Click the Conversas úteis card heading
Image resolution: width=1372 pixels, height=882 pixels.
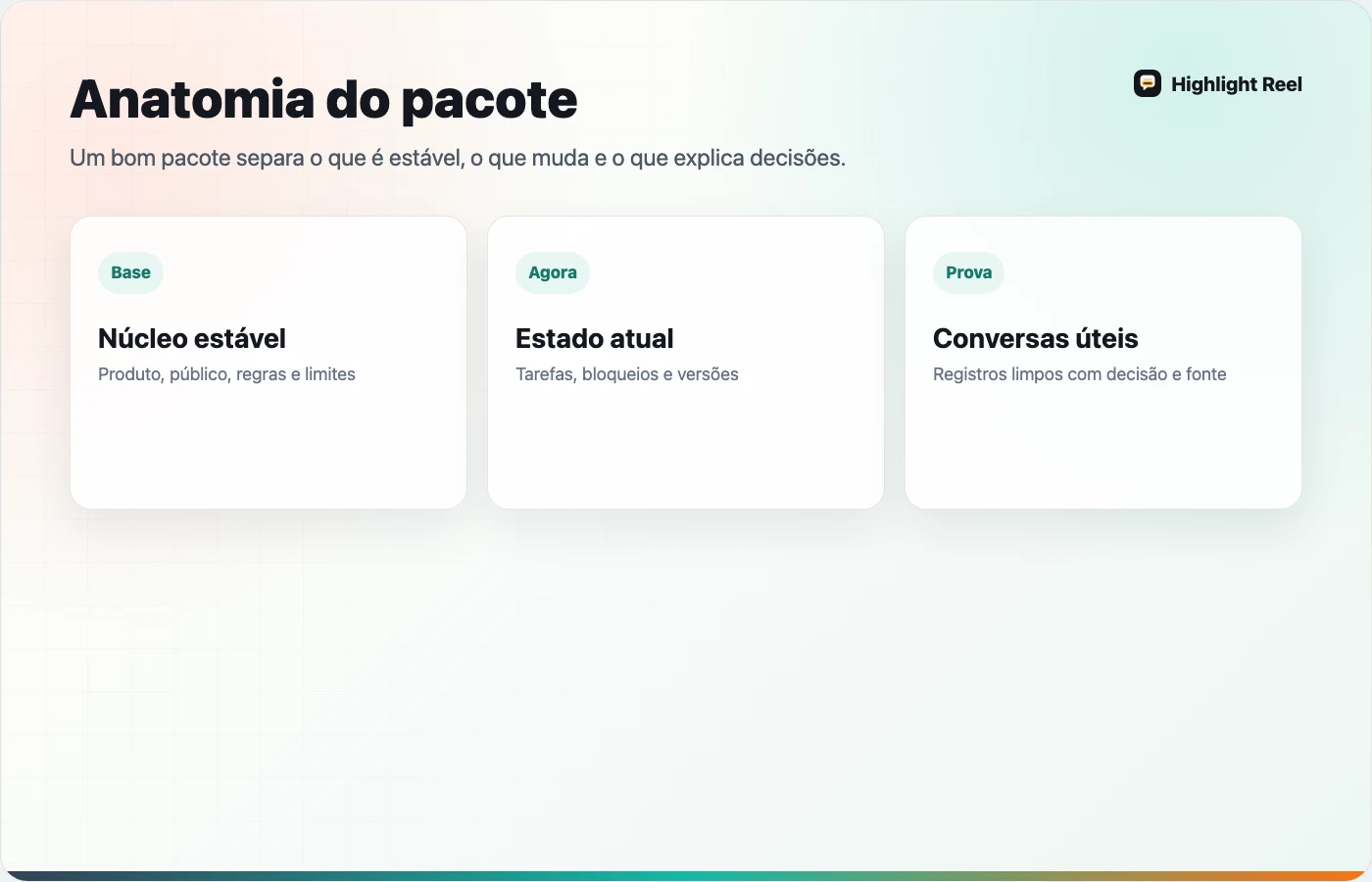tap(1036, 338)
